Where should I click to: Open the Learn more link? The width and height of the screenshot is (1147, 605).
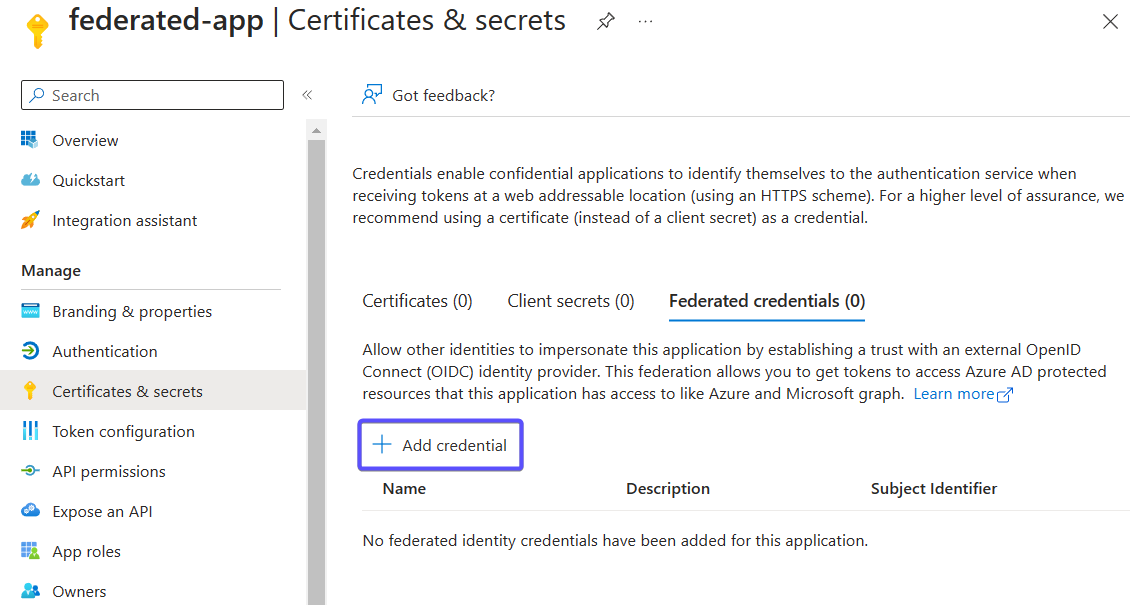[955, 393]
